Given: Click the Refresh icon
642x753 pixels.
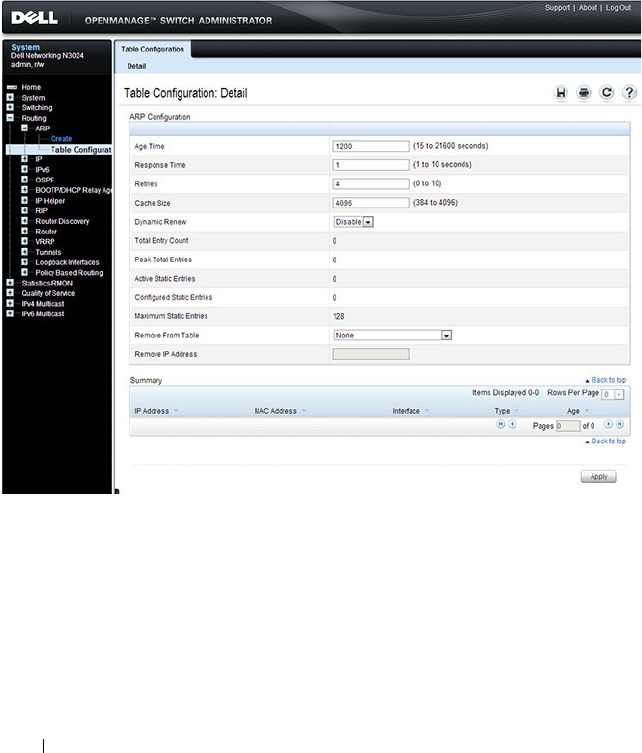Looking at the screenshot, I should [x=606, y=93].
